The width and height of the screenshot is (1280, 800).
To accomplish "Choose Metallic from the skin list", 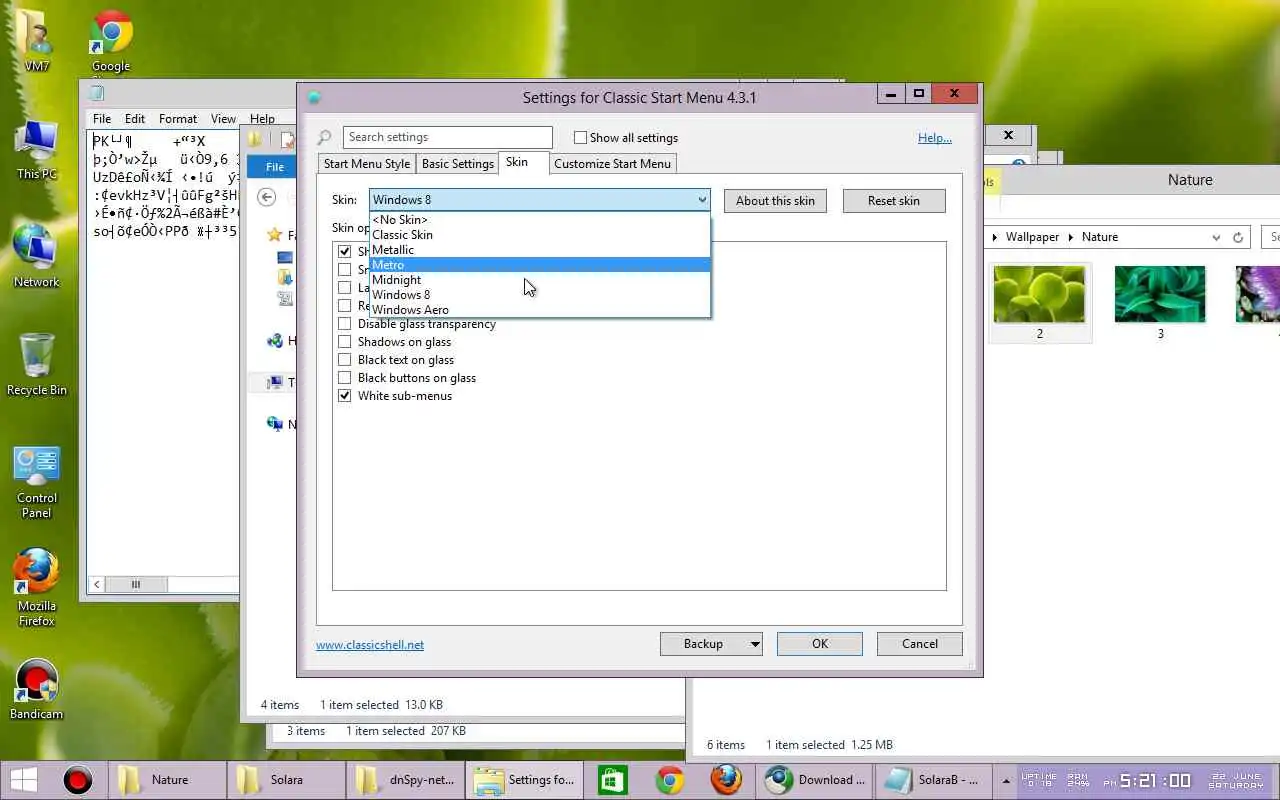I will pyautogui.click(x=540, y=250).
